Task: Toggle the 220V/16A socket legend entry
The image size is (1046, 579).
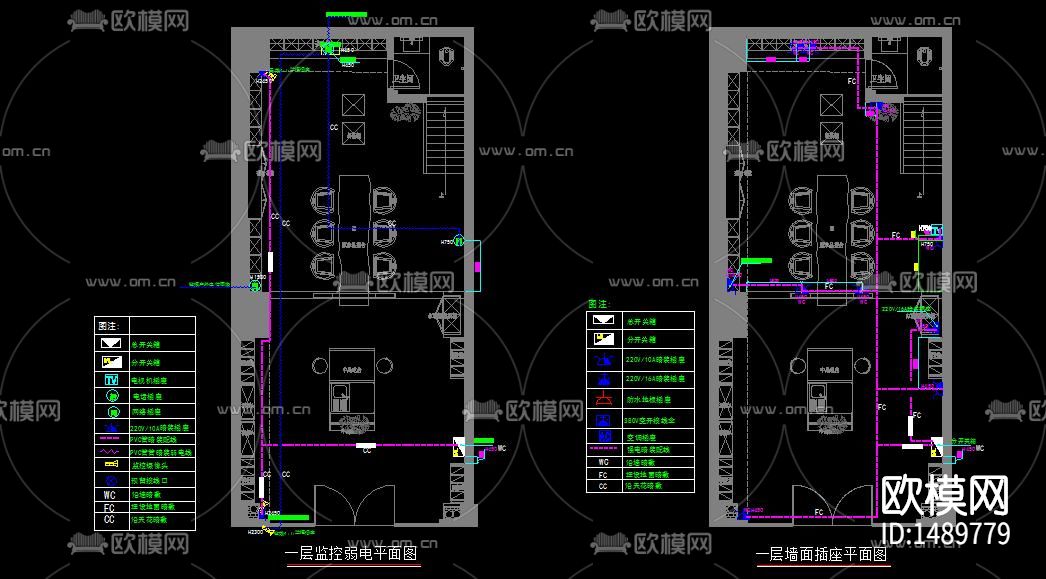Action: (603, 378)
